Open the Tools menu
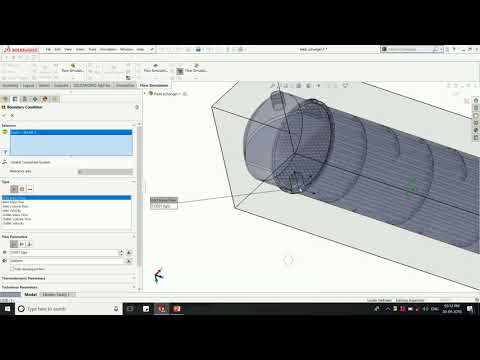The image size is (480, 360). coord(92,49)
